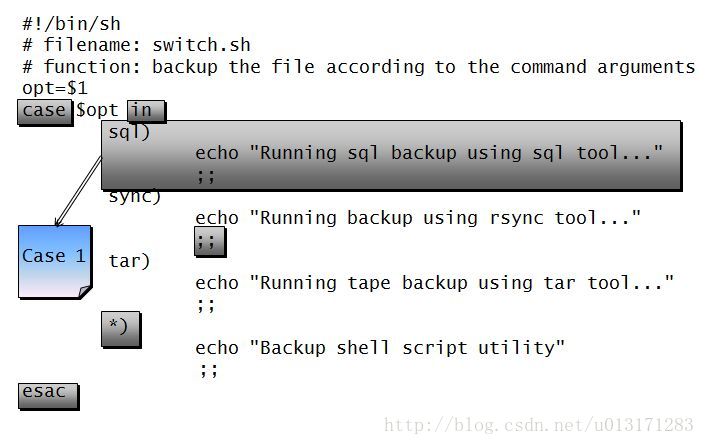Image resolution: width=705 pixels, height=445 pixels.
Task: Click the echo 'Running backup using rsync' line
Action: click(x=418, y=218)
